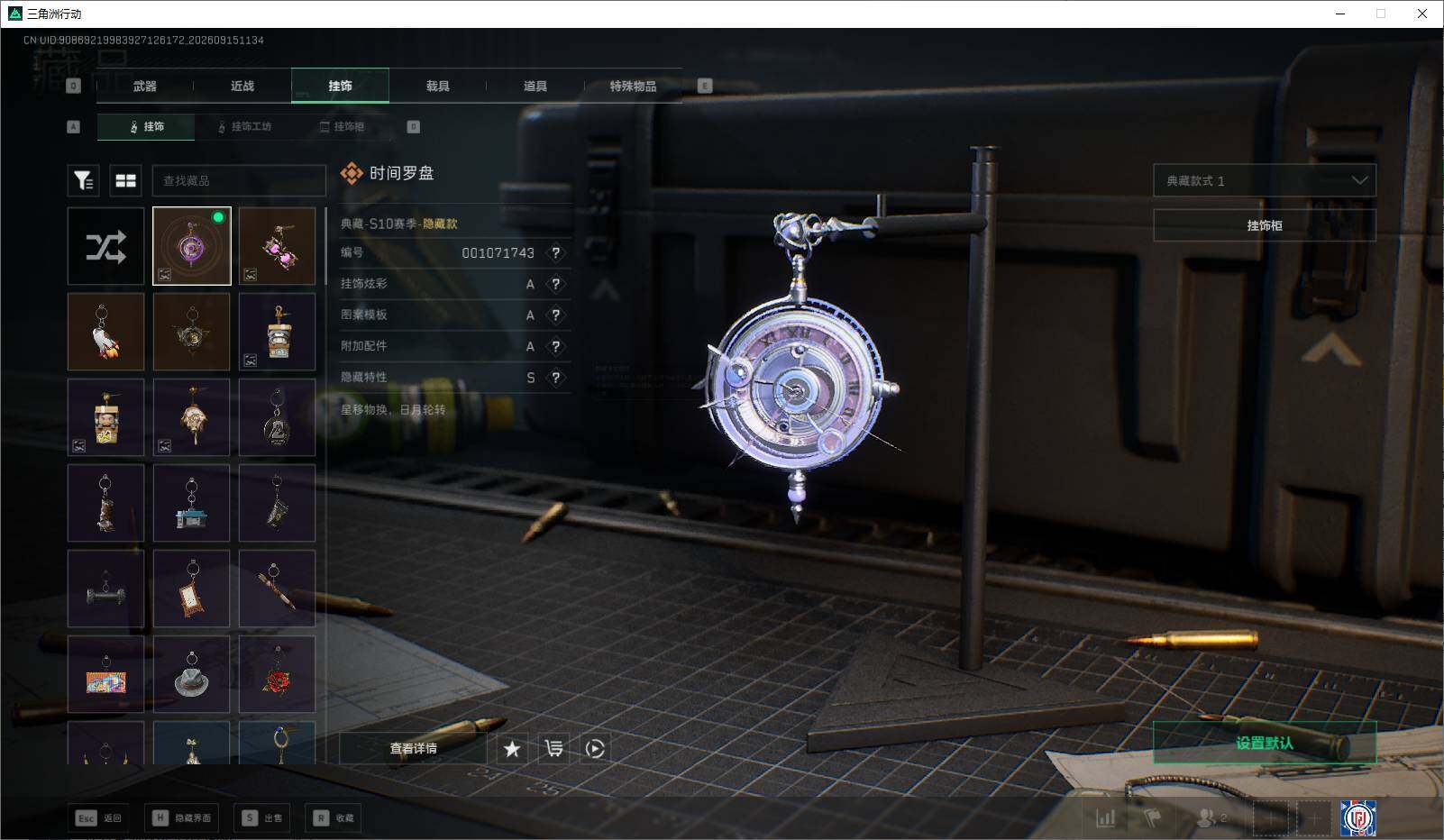Select the red rose charm thumbnail
Viewport: 1444px width, 840px height.
point(278,674)
